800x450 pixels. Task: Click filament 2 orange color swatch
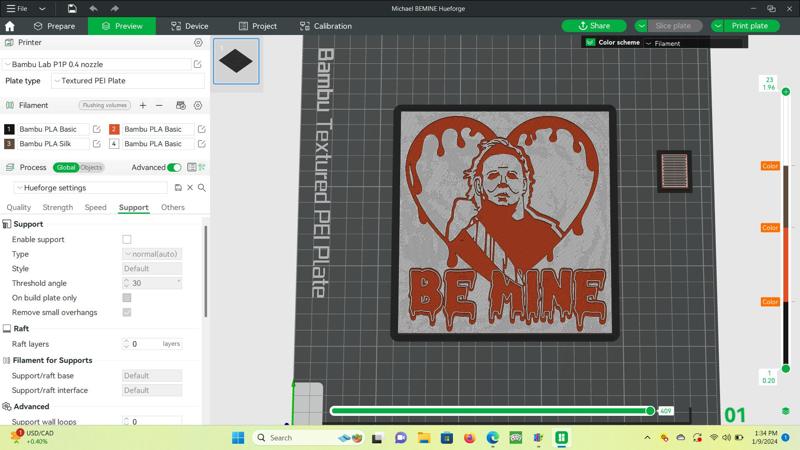tap(114, 129)
